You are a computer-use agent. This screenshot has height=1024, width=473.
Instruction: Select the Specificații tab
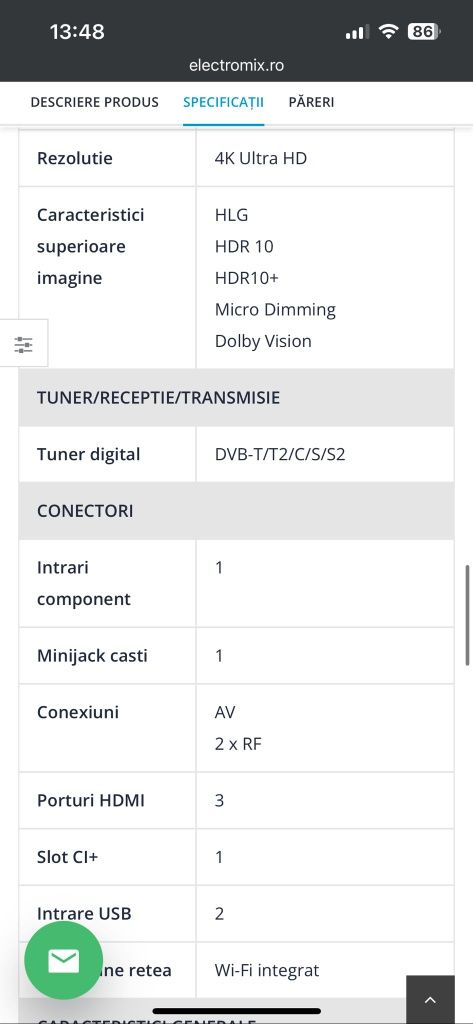click(223, 102)
